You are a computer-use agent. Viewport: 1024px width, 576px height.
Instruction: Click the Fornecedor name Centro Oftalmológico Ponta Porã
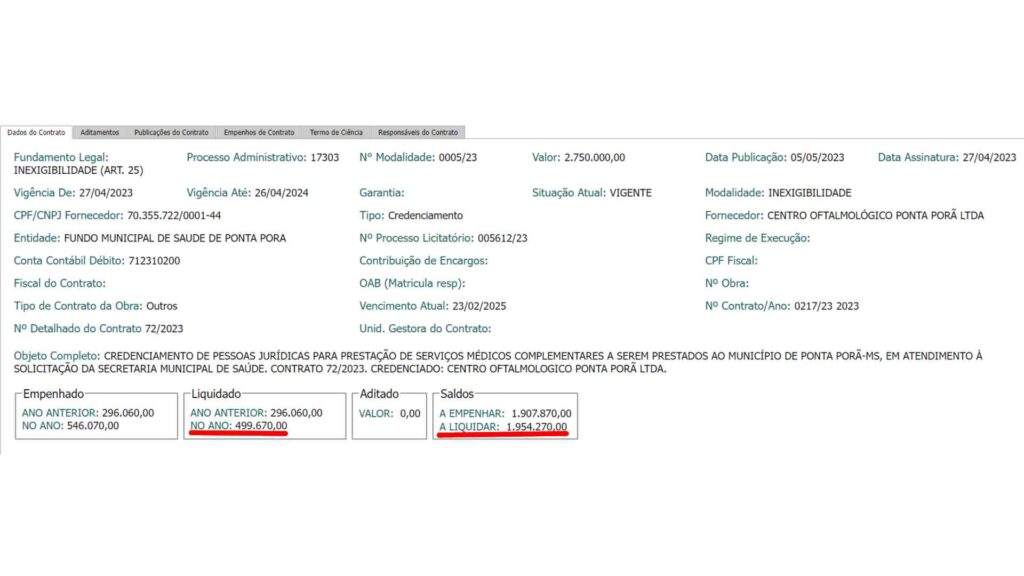coord(875,215)
